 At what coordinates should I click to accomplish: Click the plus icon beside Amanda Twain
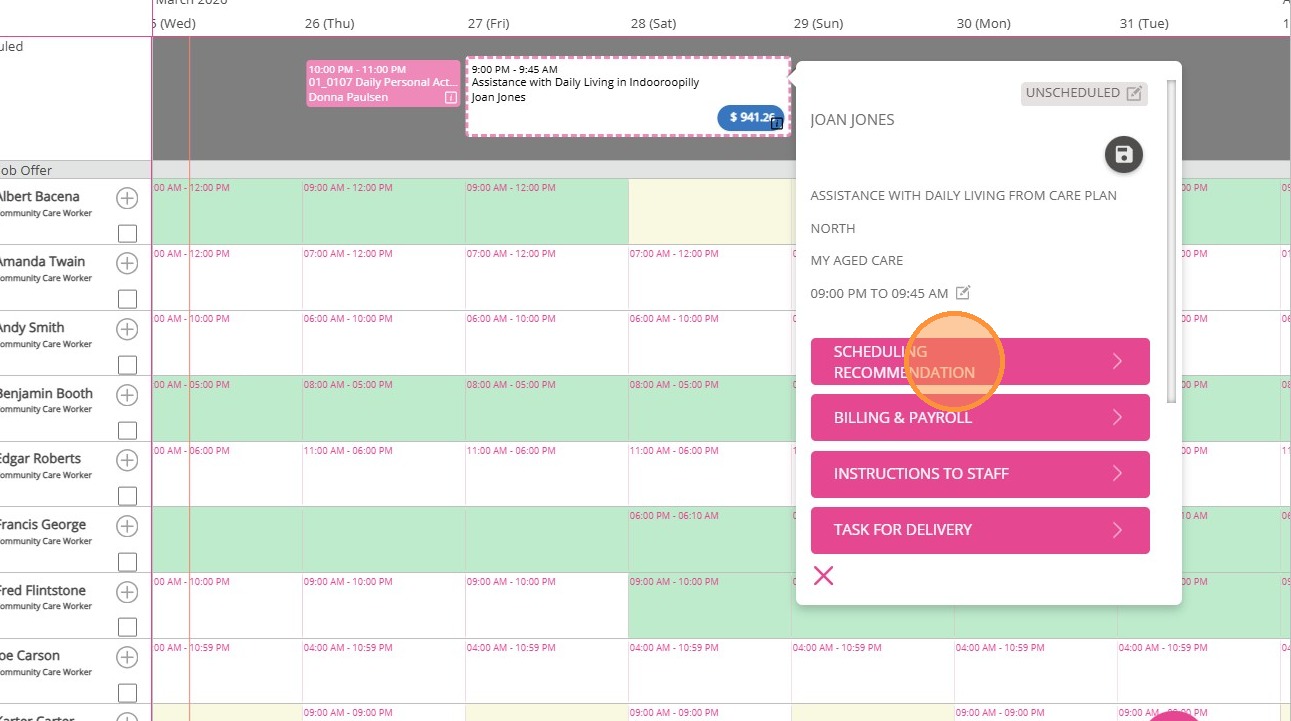click(127, 263)
